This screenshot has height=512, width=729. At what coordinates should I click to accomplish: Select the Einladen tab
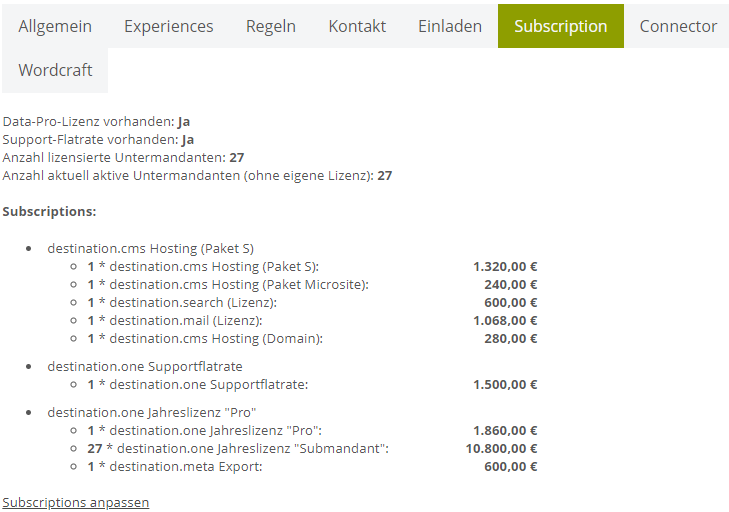click(450, 26)
